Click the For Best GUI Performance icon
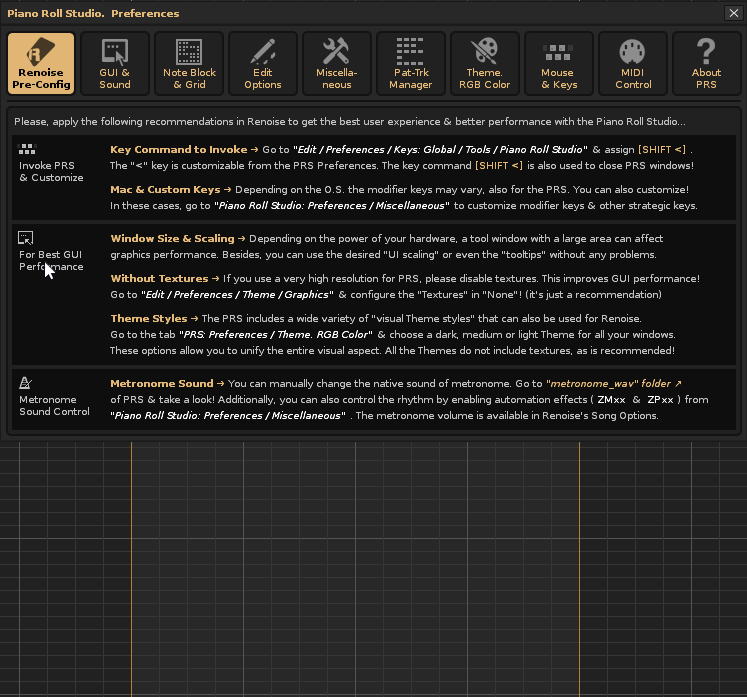The height and width of the screenshot is (697, 747). coord(26,237)
